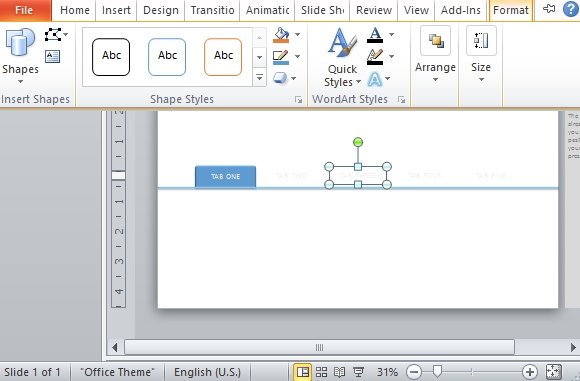Expand Text Fill dropdown arrow
This screenshot has height=381, width=580.
coord(391,35)
